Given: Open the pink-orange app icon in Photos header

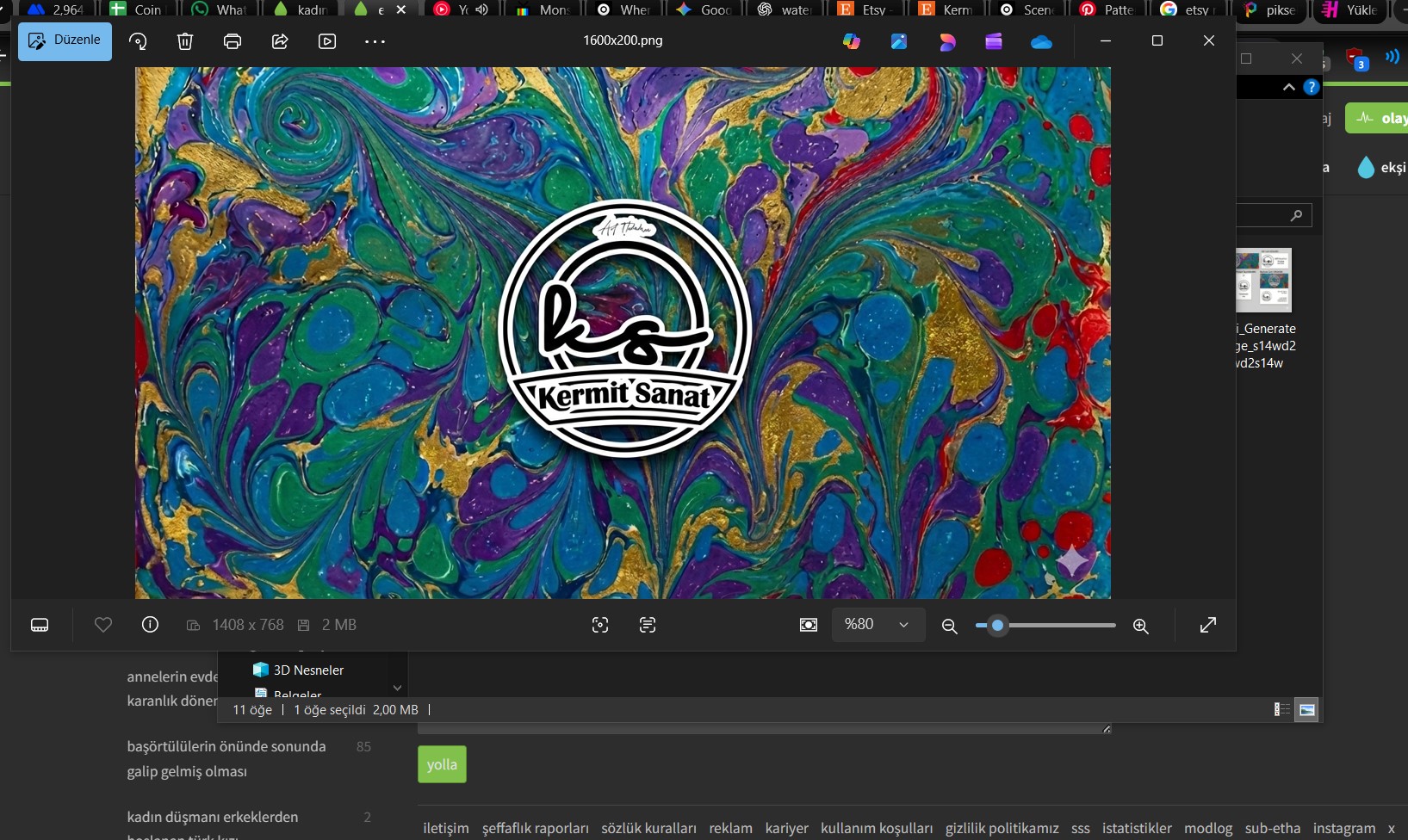Looking at the screenshot, I should pyautogui.click(x=947, y=41).
